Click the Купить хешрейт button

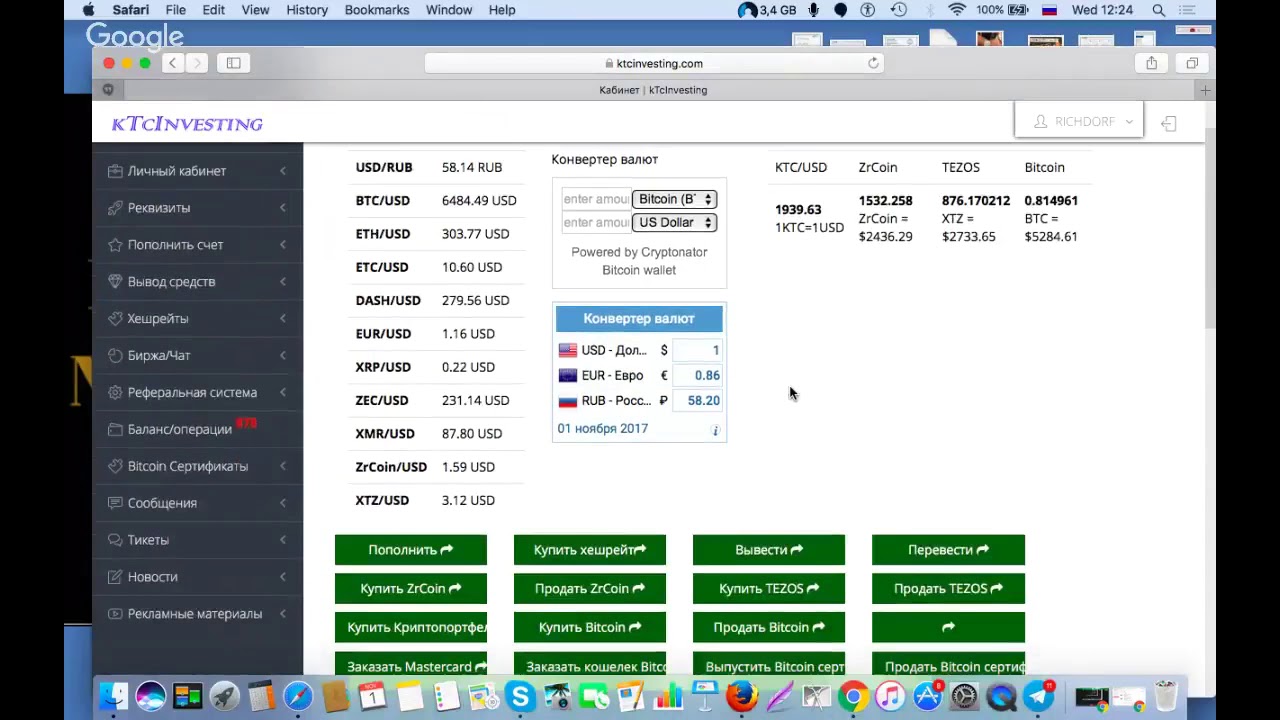click(590, 550)
